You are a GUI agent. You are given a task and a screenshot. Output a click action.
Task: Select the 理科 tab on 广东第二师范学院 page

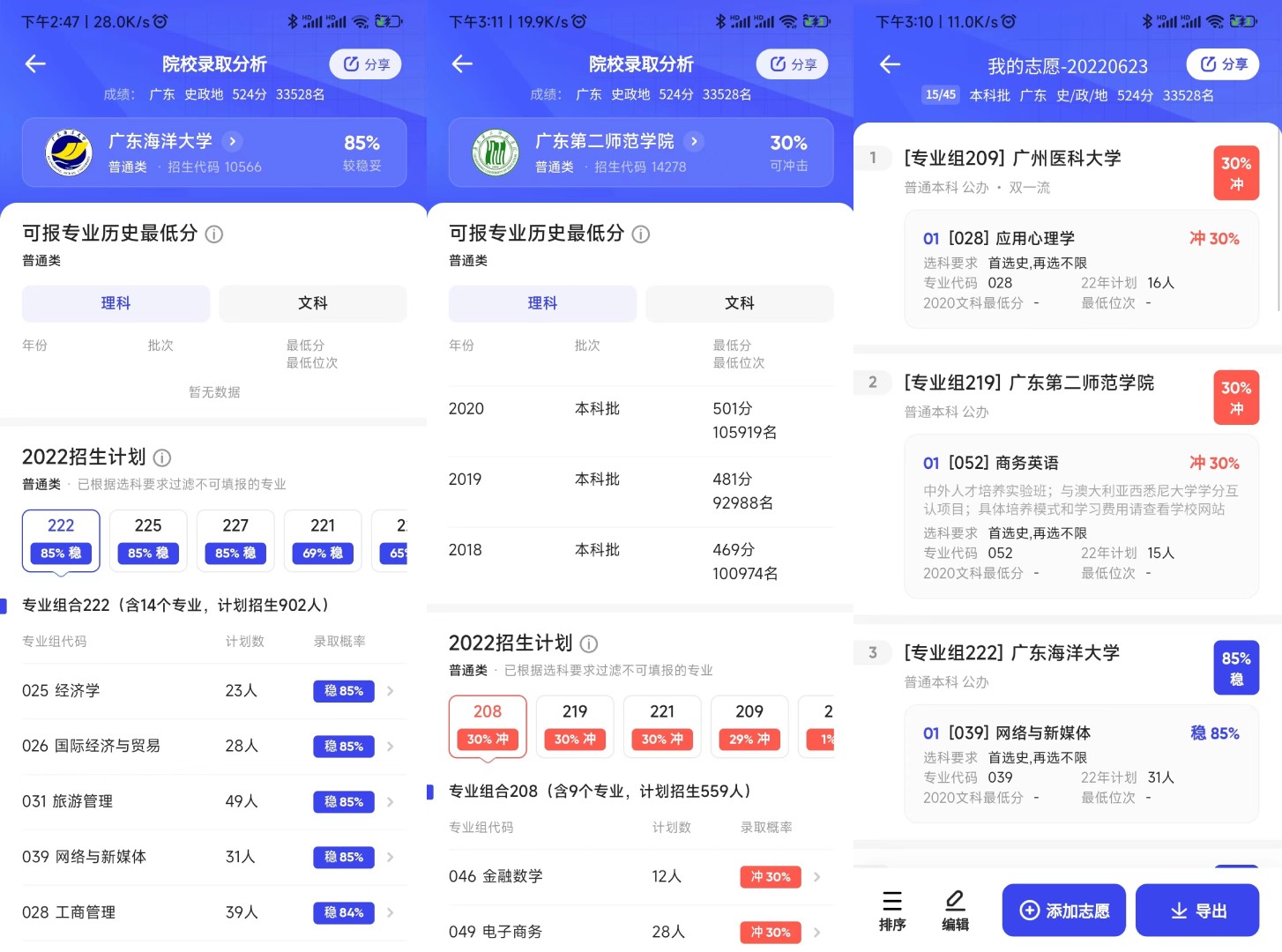click(x=541, y=303)
